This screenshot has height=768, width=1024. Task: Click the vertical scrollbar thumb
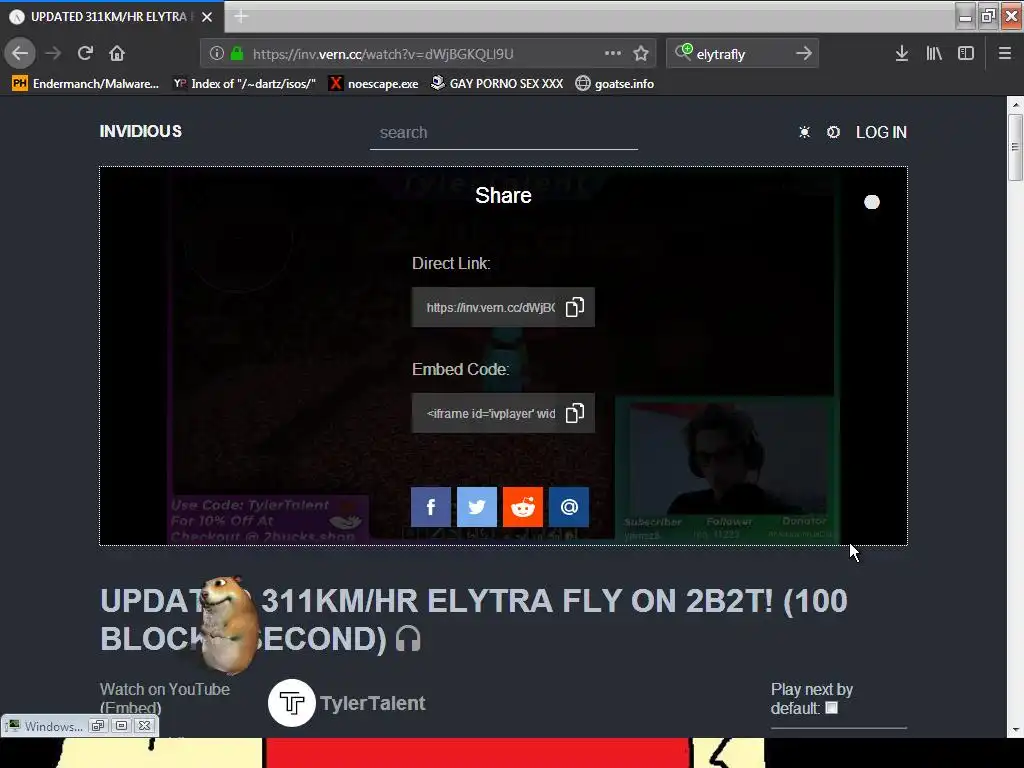tap(1016, 147)
